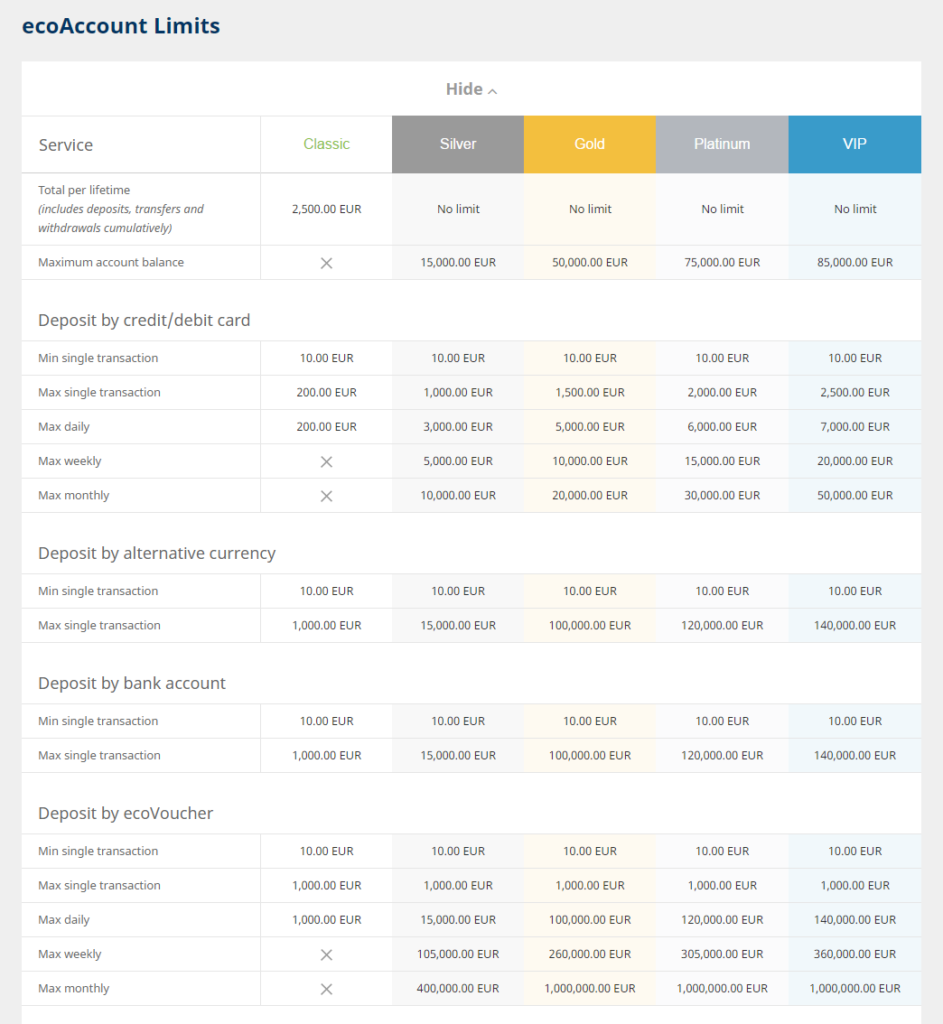Screen dimensions: 943x1024
Task: Click the 6,000.00 EUR Platinum daily card cell
Action: point(722,427)
